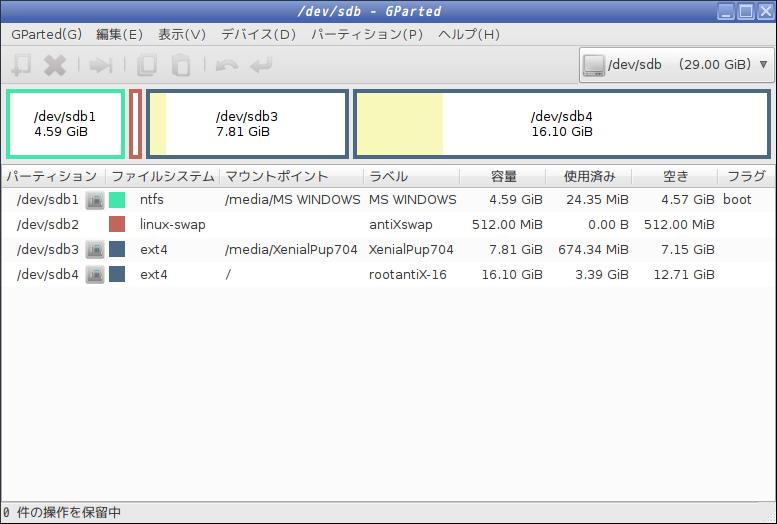Click the Delete partition X icon
This screenshot has width=777, height=524.
click(55, 65)
